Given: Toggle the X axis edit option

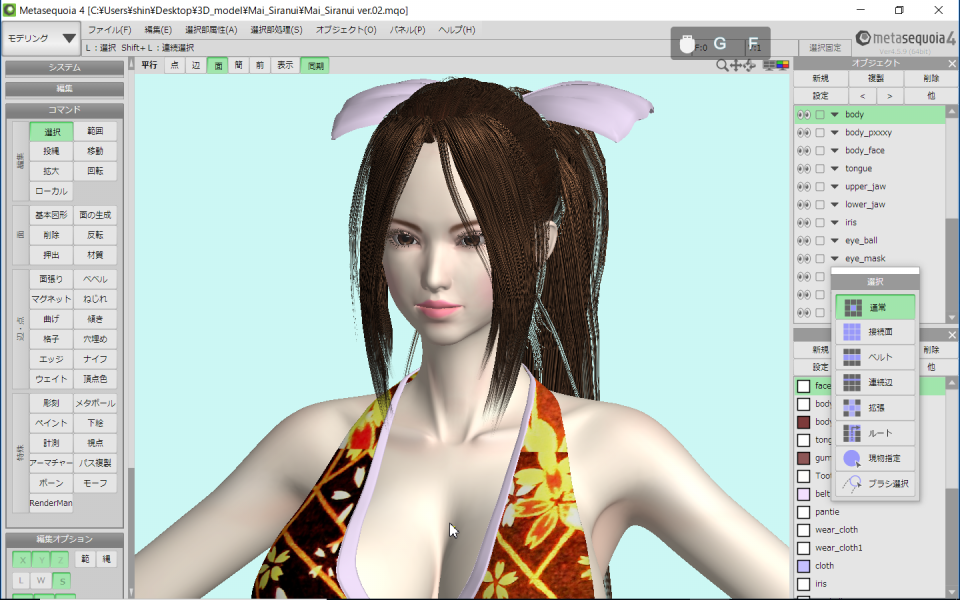Looking at the screenshot, I should 23,560.
